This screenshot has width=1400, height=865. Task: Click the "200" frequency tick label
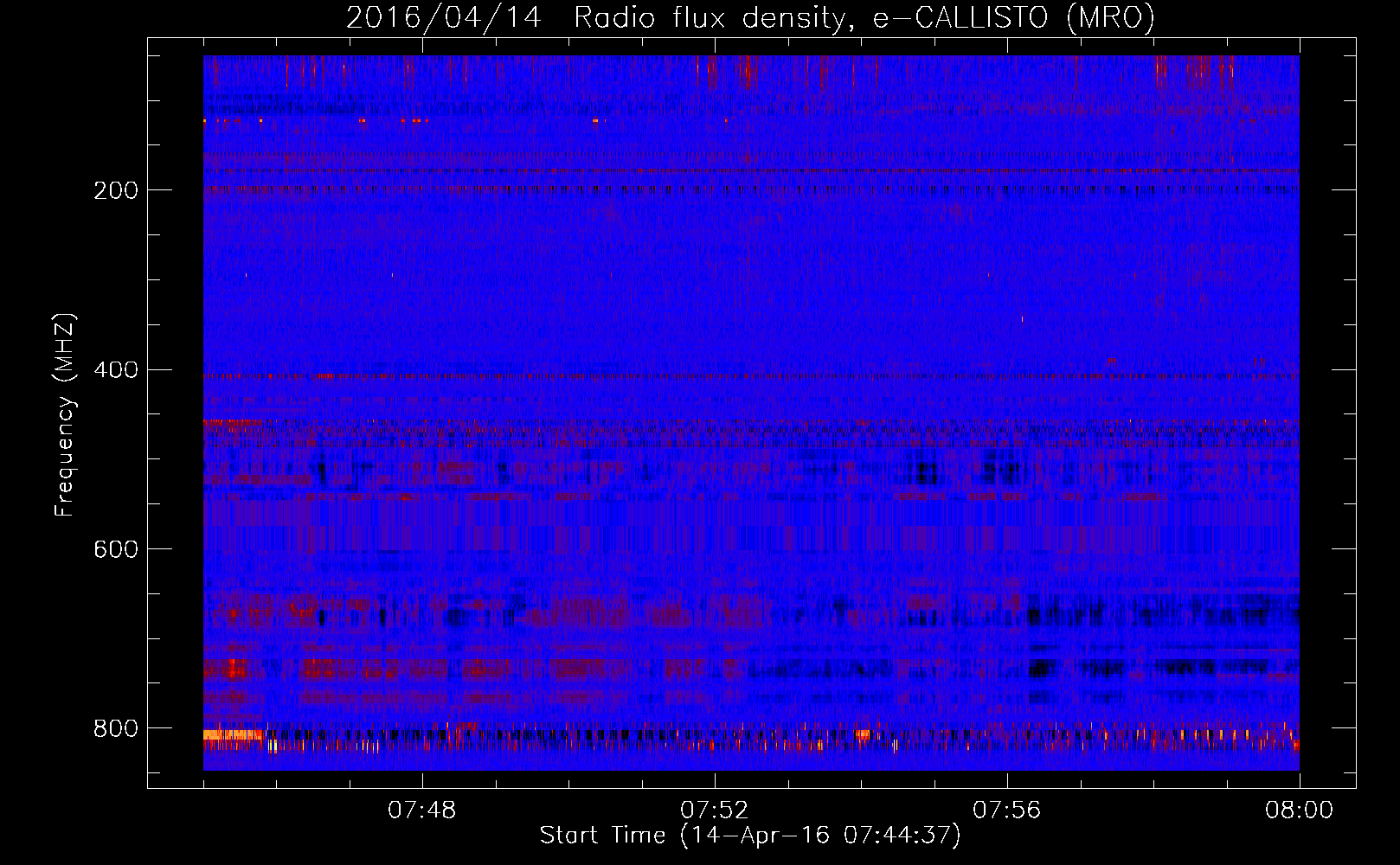116,190
